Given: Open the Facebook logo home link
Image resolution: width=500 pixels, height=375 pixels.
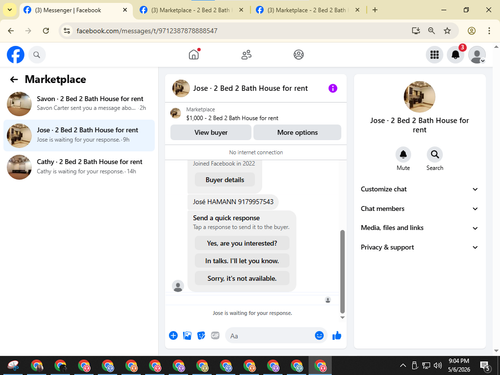Looking at the screenshot, I should [16, 55].
